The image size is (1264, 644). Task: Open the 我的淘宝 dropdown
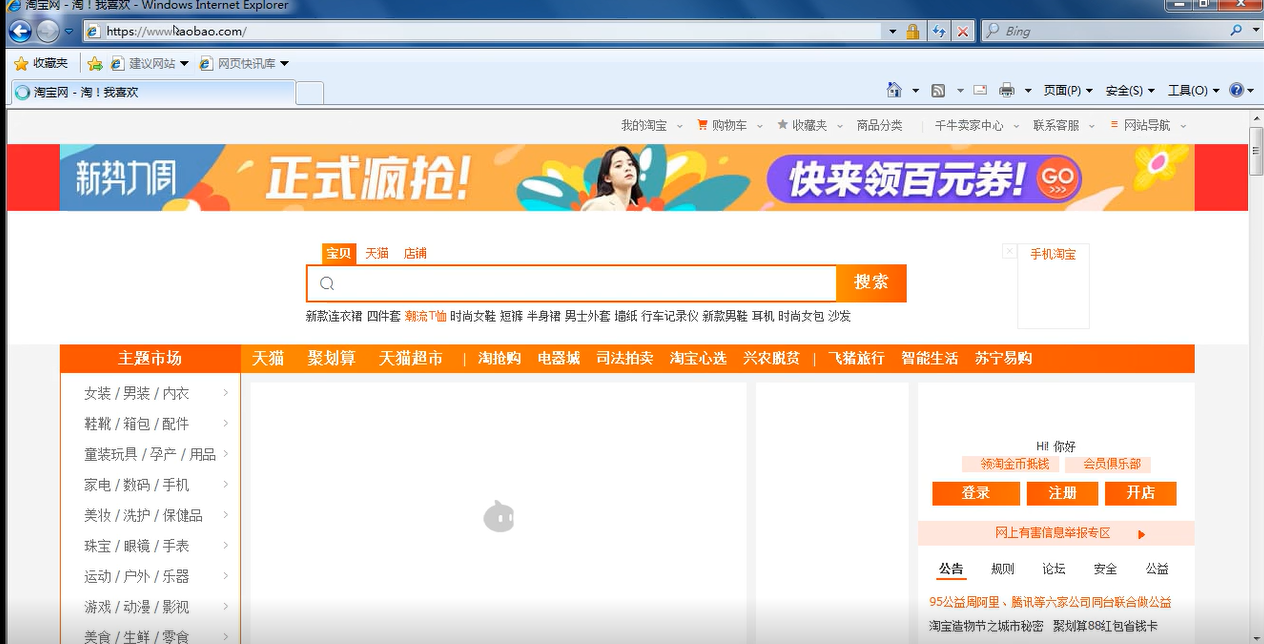pyautogui.click(x=646, y=125)
